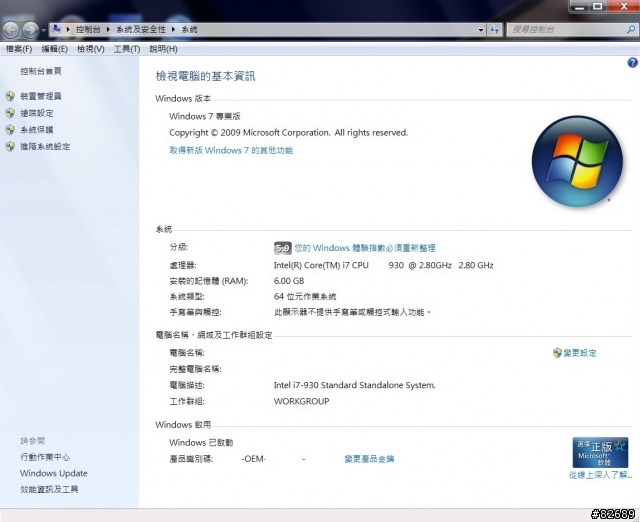Image resolution: width=640 pixels, height=522 pixels.
Task: Click 變更設定 link for computer name
Action: coord(580,353)
